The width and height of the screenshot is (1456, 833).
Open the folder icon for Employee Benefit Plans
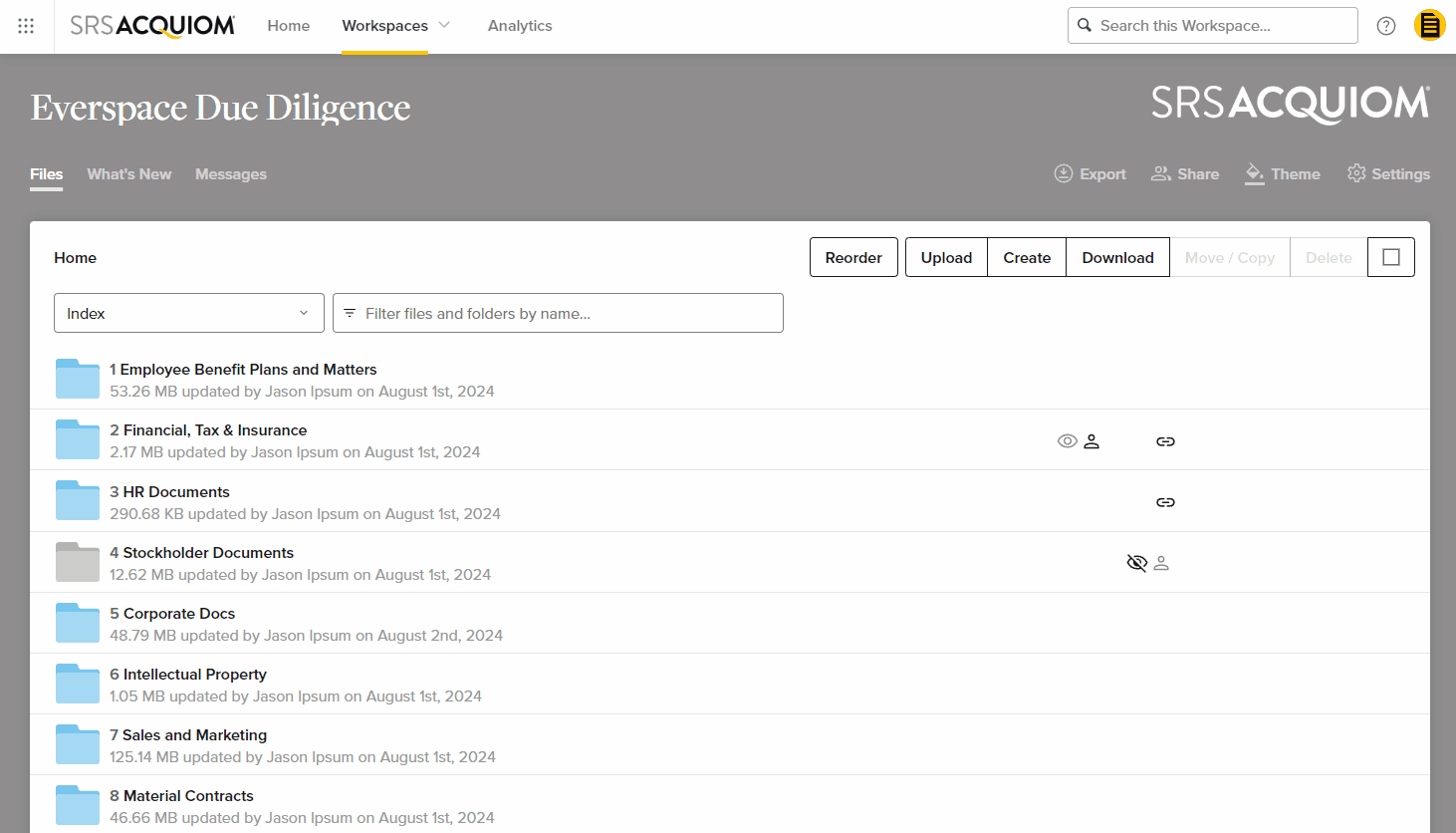(x=78, y=379)
